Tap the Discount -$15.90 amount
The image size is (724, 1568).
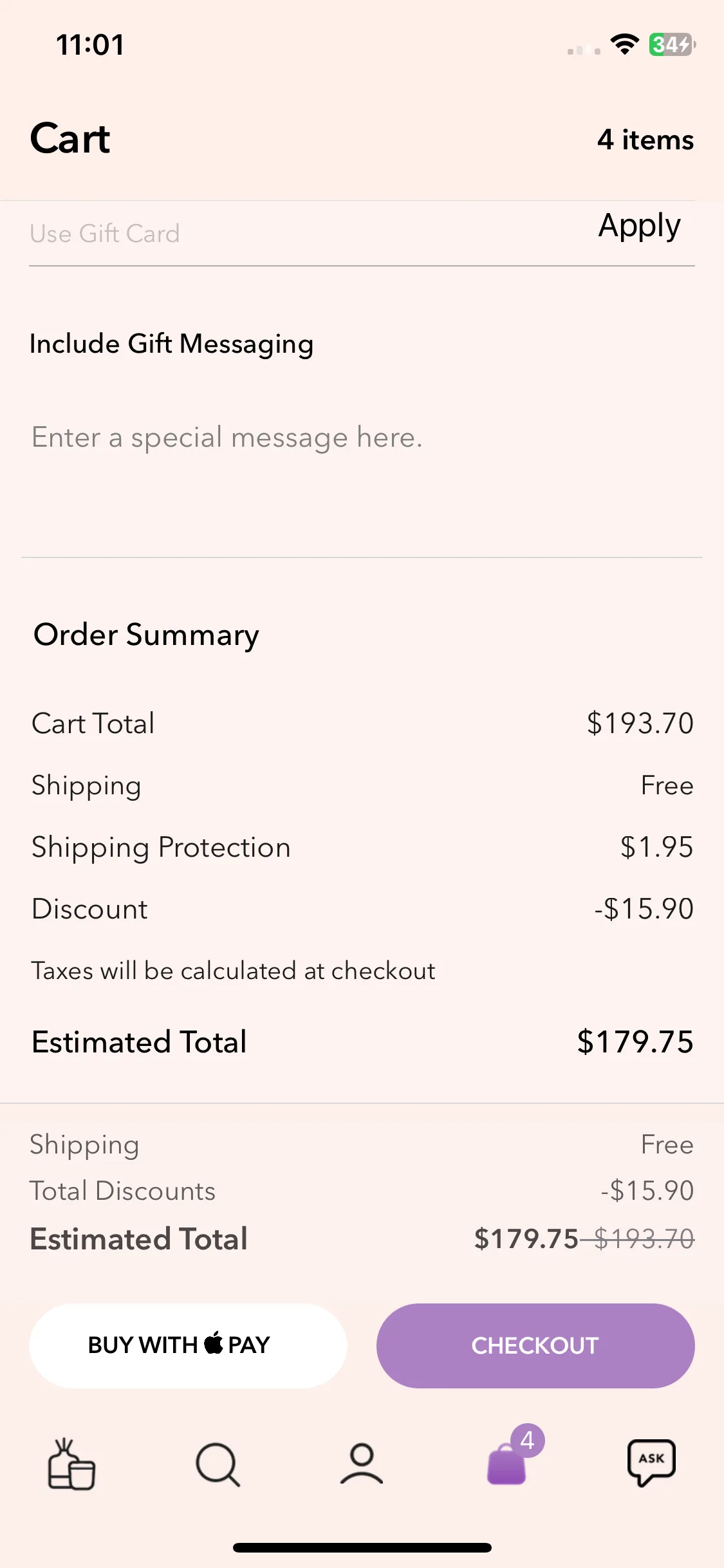point(644,909)
